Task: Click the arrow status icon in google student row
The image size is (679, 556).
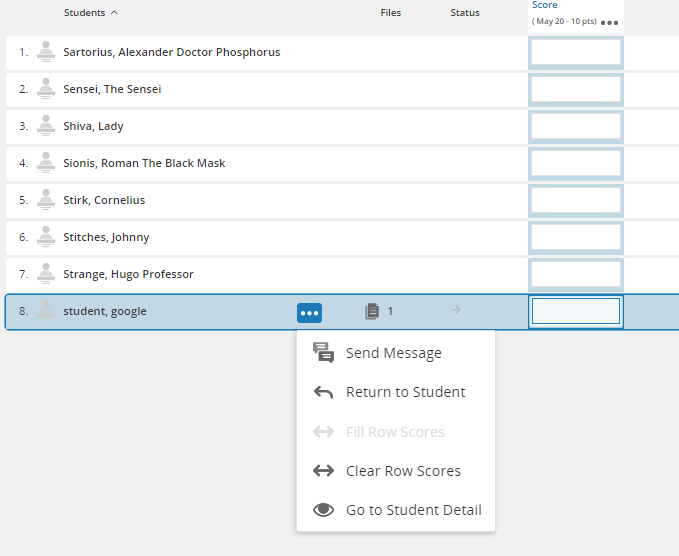Action: [456, 311]
